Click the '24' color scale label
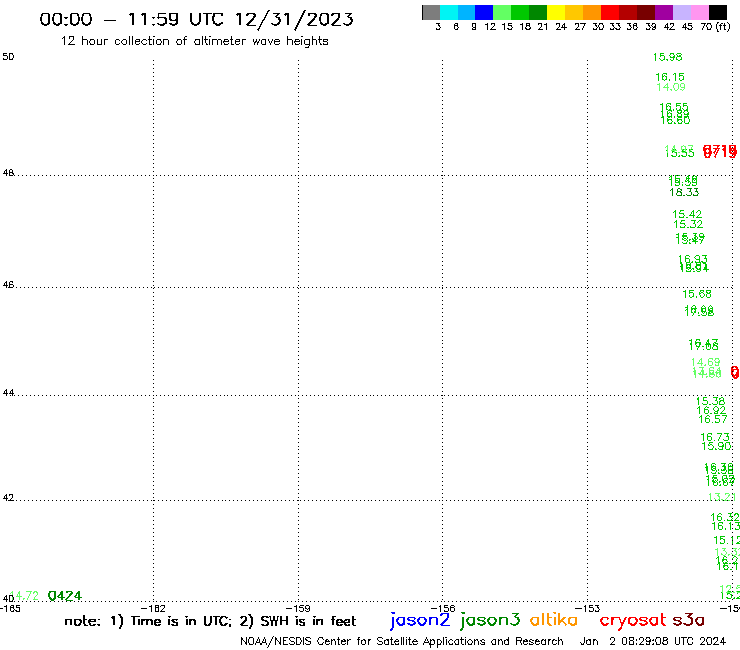This screenshot has width=740, height=650. pyautogui.click(x=561, y=27)
